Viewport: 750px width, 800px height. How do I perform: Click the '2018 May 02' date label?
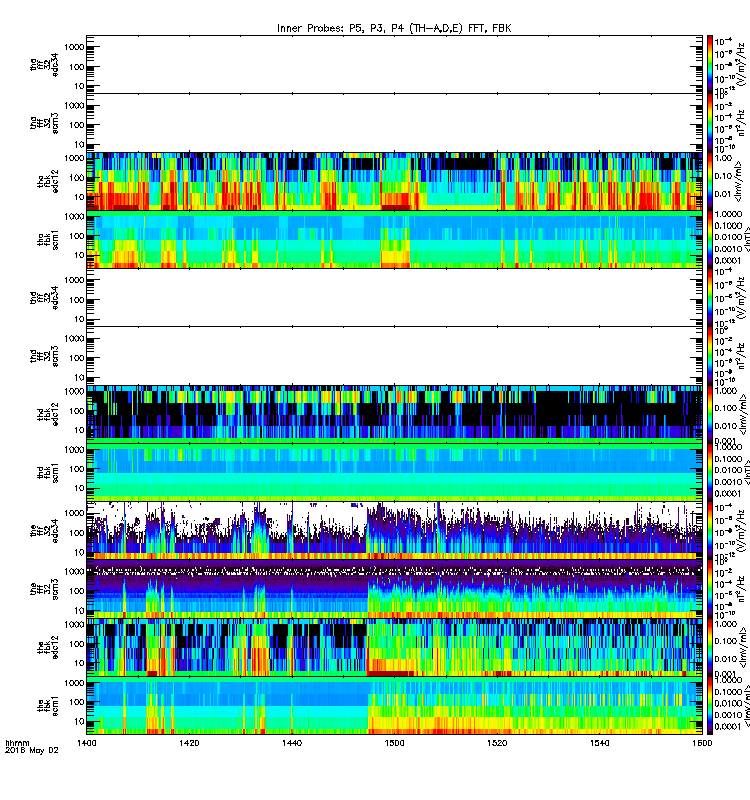pos(32,751)
